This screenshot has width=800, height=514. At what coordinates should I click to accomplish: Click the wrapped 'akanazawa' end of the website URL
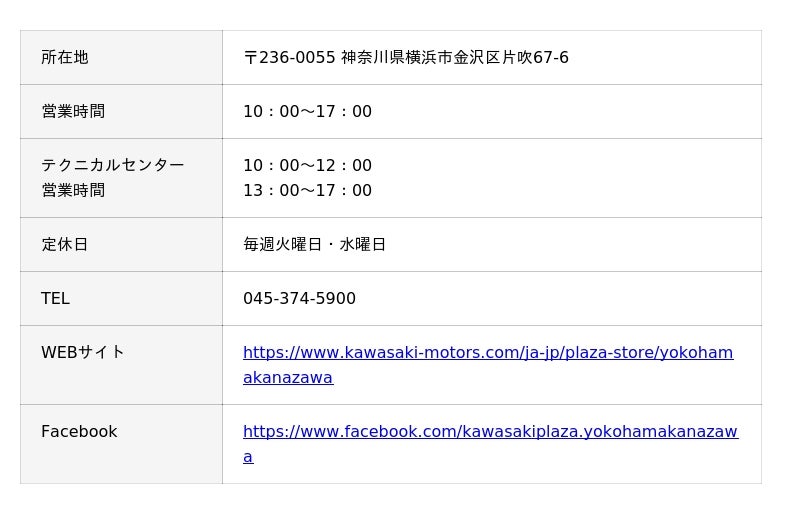[288, 378]
